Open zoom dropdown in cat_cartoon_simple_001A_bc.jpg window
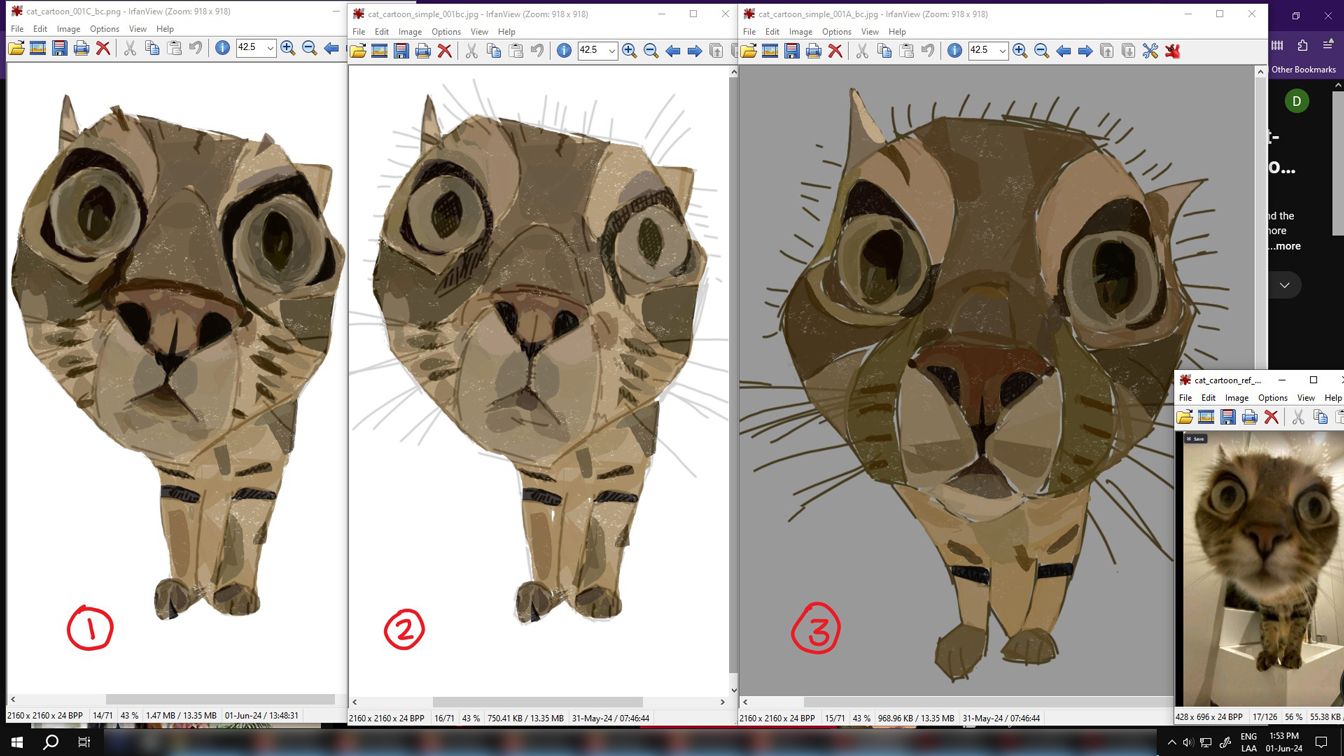Screen dimensions: 1344x756 point(1002,50)
